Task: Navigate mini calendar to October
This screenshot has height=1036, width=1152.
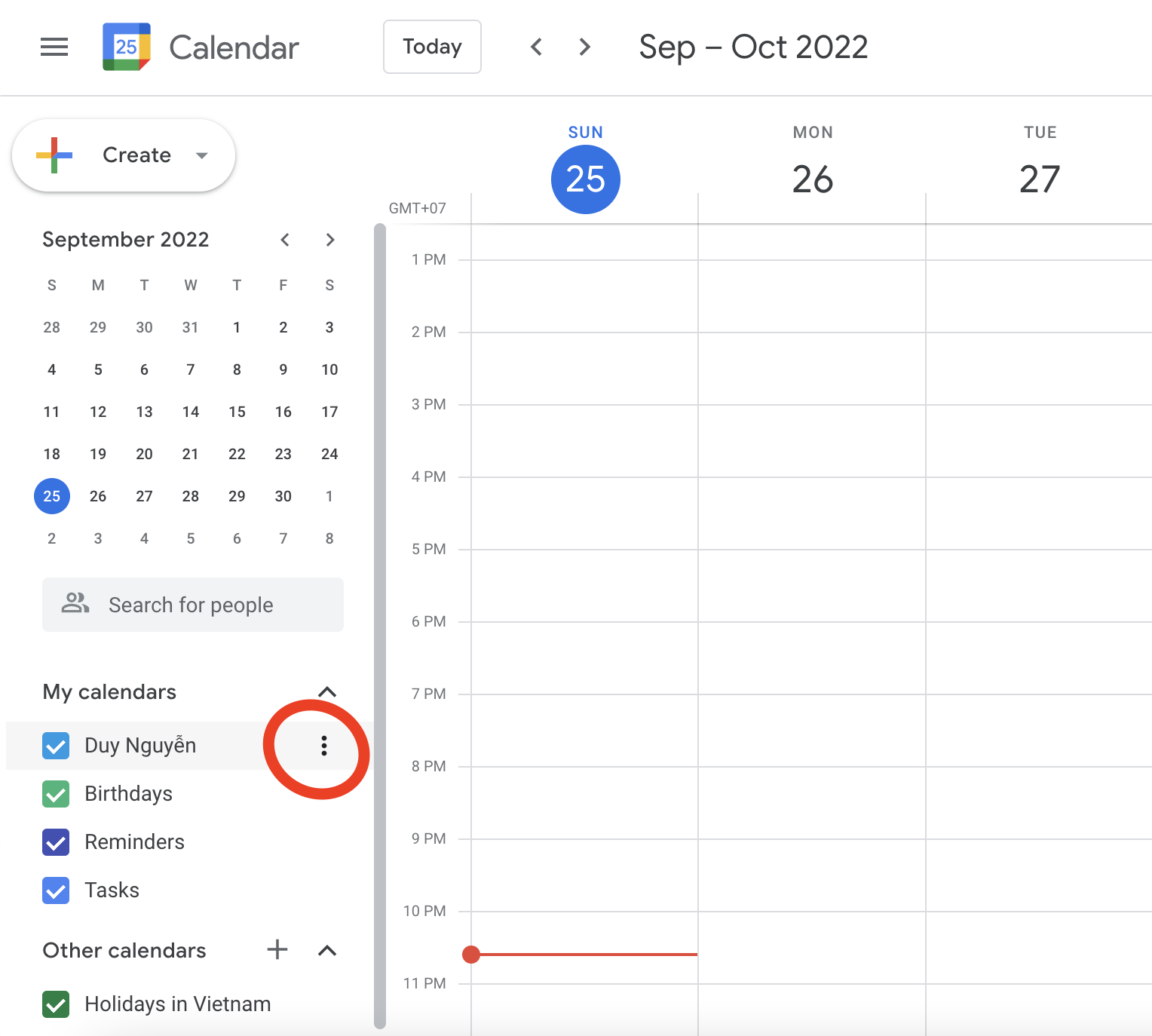Action: pos(330,239)
